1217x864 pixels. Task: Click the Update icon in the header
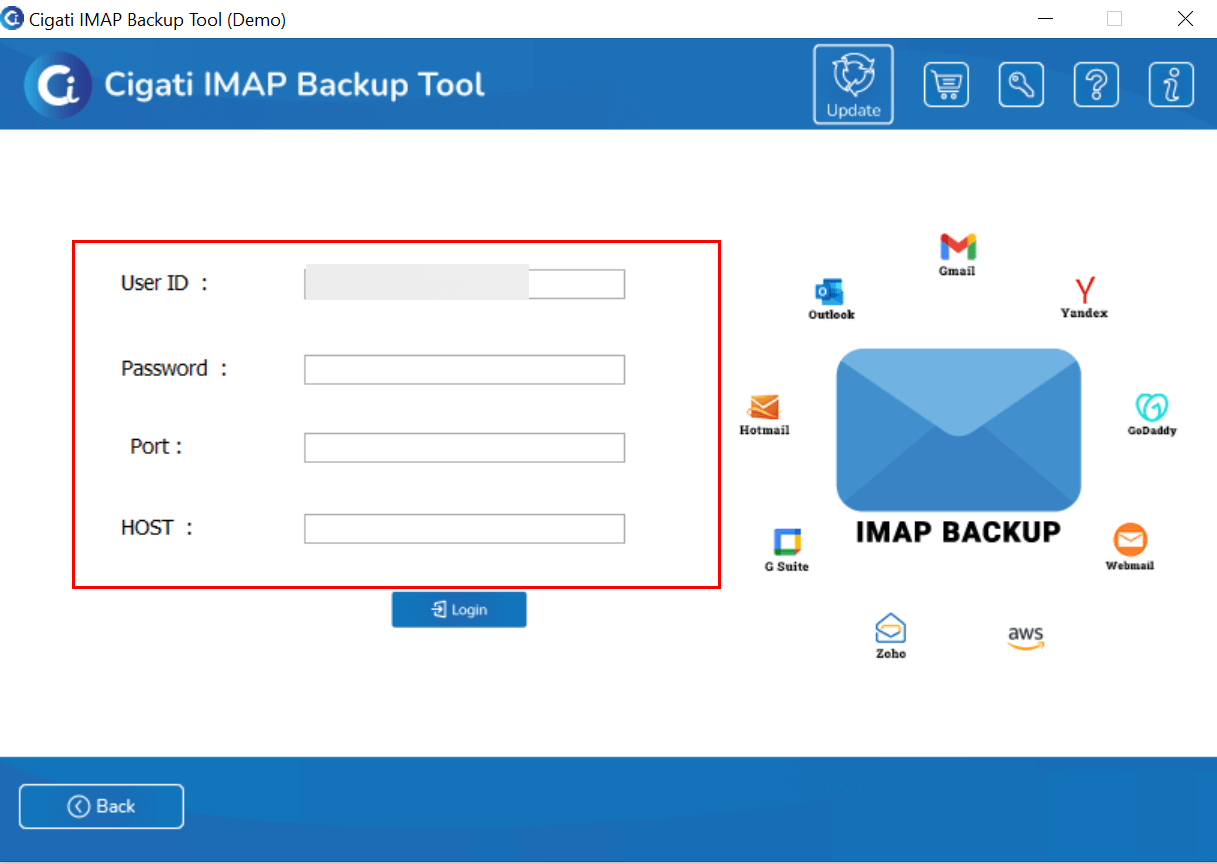point(853,84)
